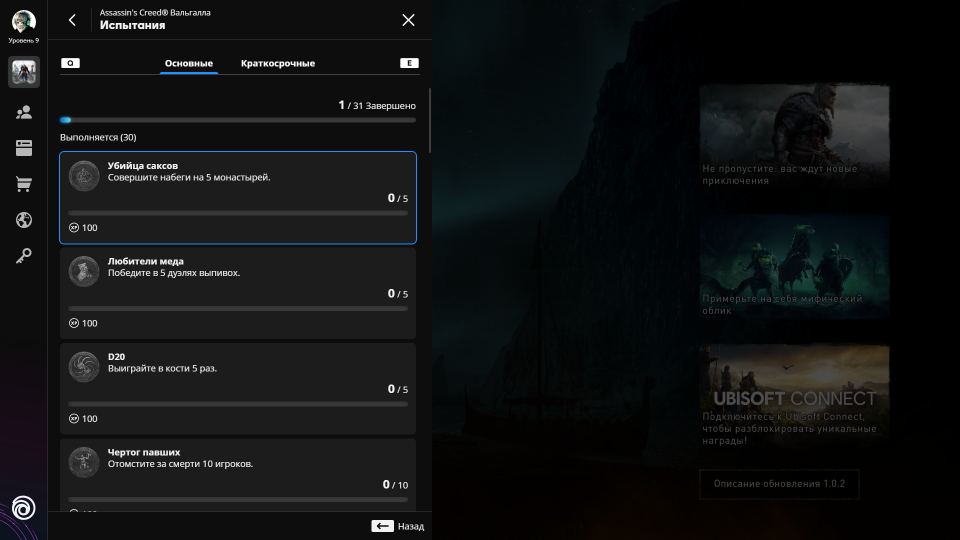The height and width of the screenshot is (540, 960).
Task: Click the Выиграйте в кости 5 раз description
Action: pos(162,369)
